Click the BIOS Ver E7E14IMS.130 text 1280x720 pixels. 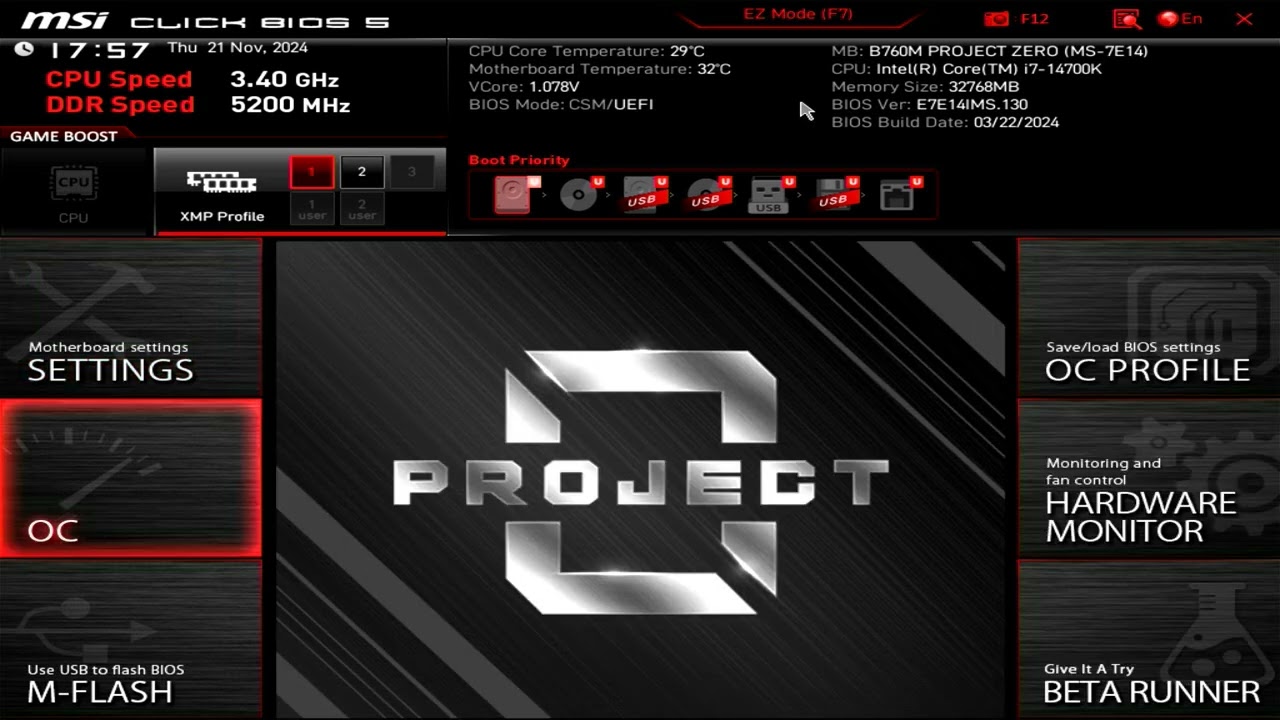929,104
